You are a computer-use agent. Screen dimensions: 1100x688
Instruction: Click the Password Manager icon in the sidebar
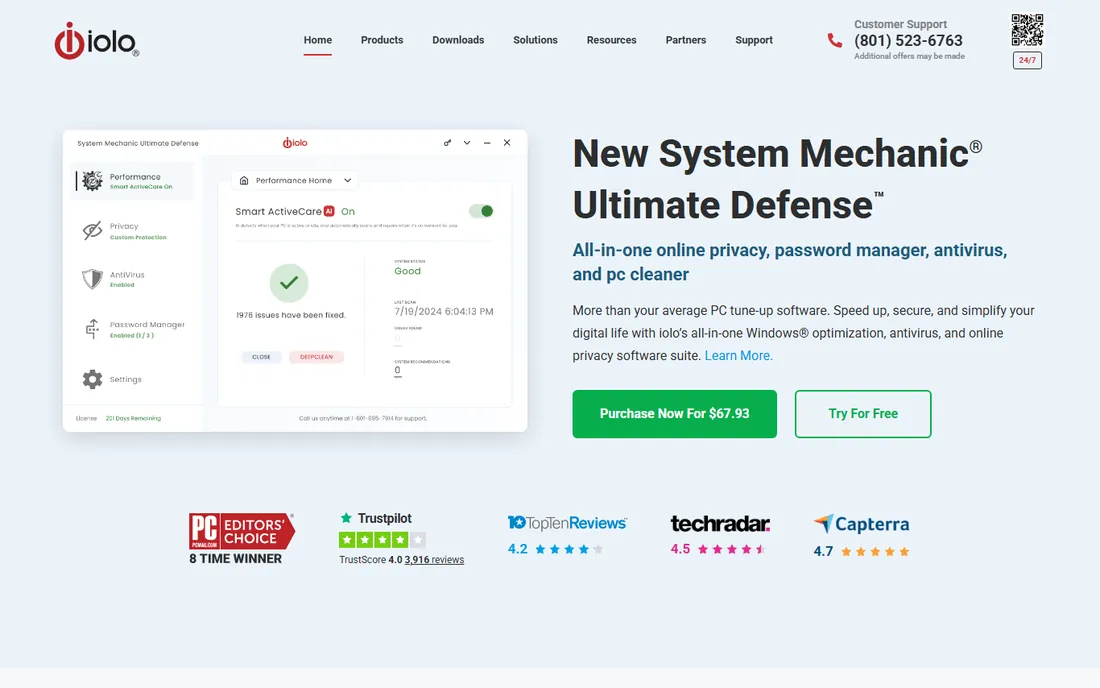[92, 329]
